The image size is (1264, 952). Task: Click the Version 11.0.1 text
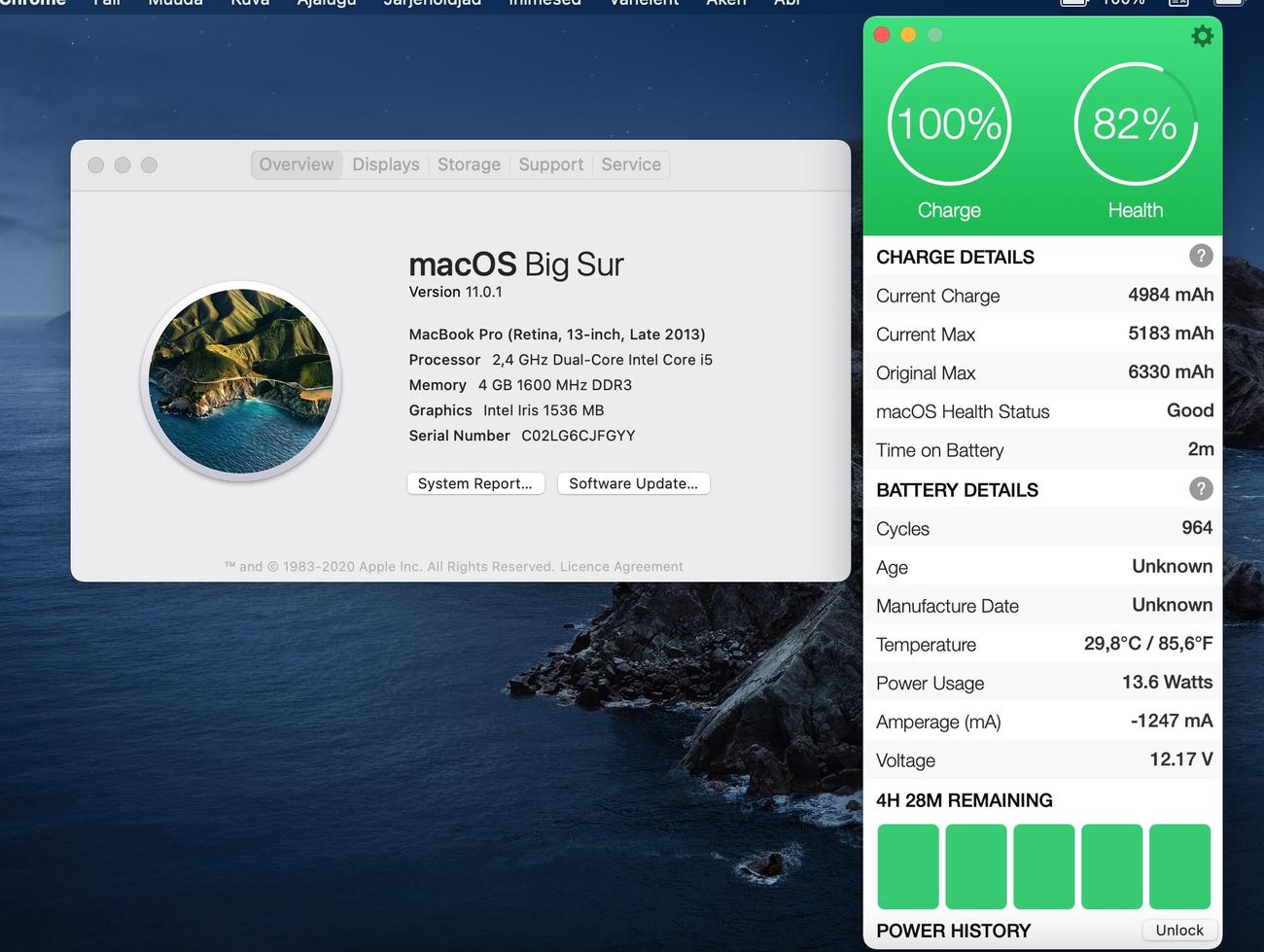coord(456,292)
